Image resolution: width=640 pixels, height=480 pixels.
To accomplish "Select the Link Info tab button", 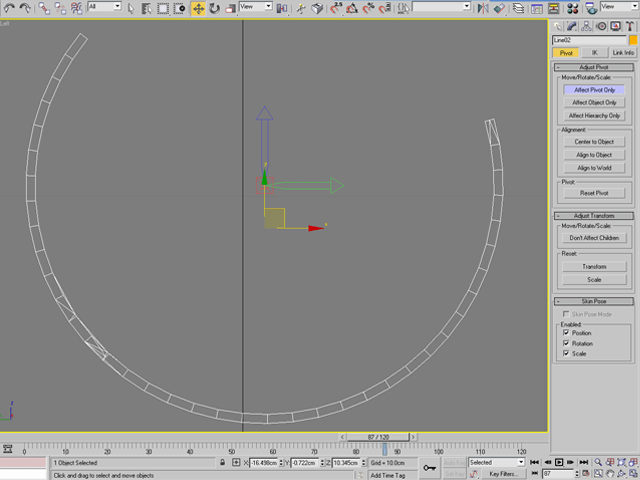I will point(623,53).
